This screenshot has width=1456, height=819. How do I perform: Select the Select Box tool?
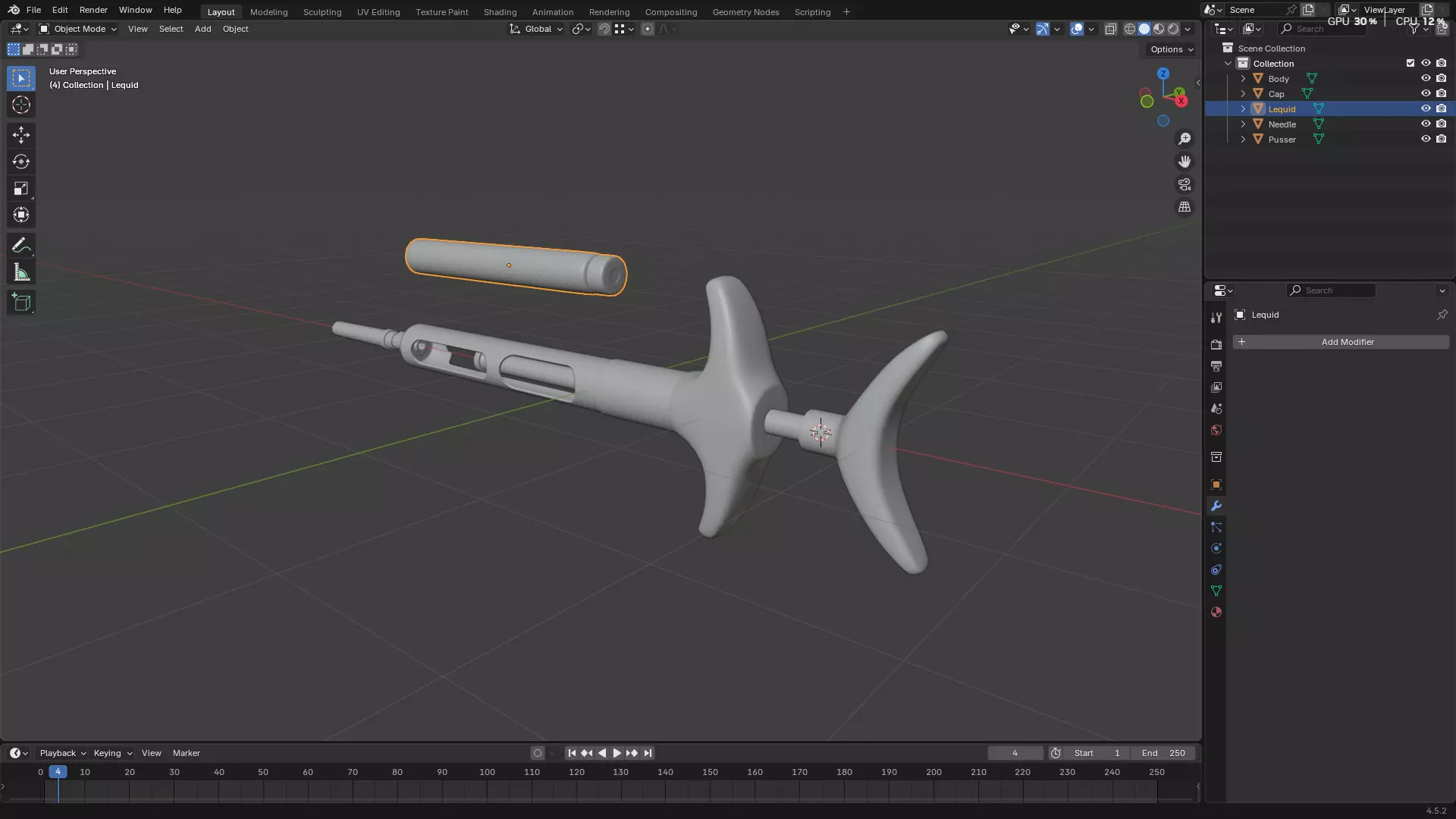point(21,78)
